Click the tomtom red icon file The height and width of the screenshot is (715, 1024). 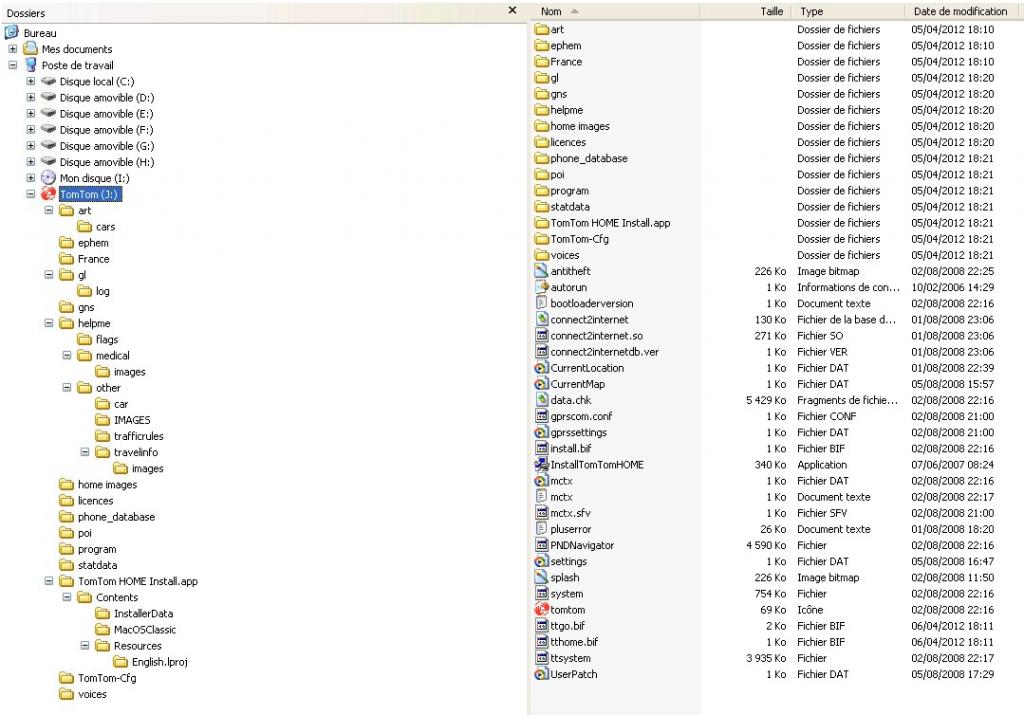[541, 609]
